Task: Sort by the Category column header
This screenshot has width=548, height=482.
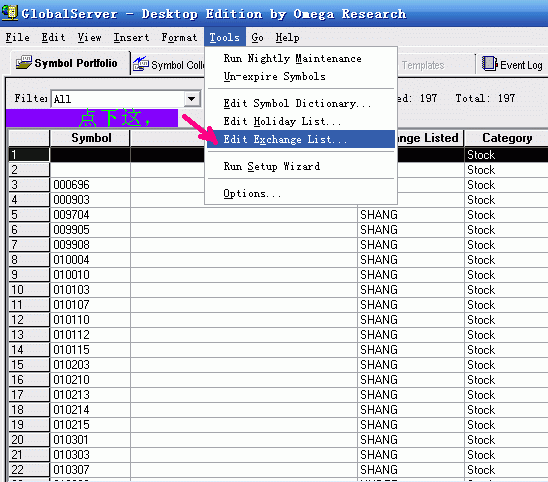Action: pos(506,138)
